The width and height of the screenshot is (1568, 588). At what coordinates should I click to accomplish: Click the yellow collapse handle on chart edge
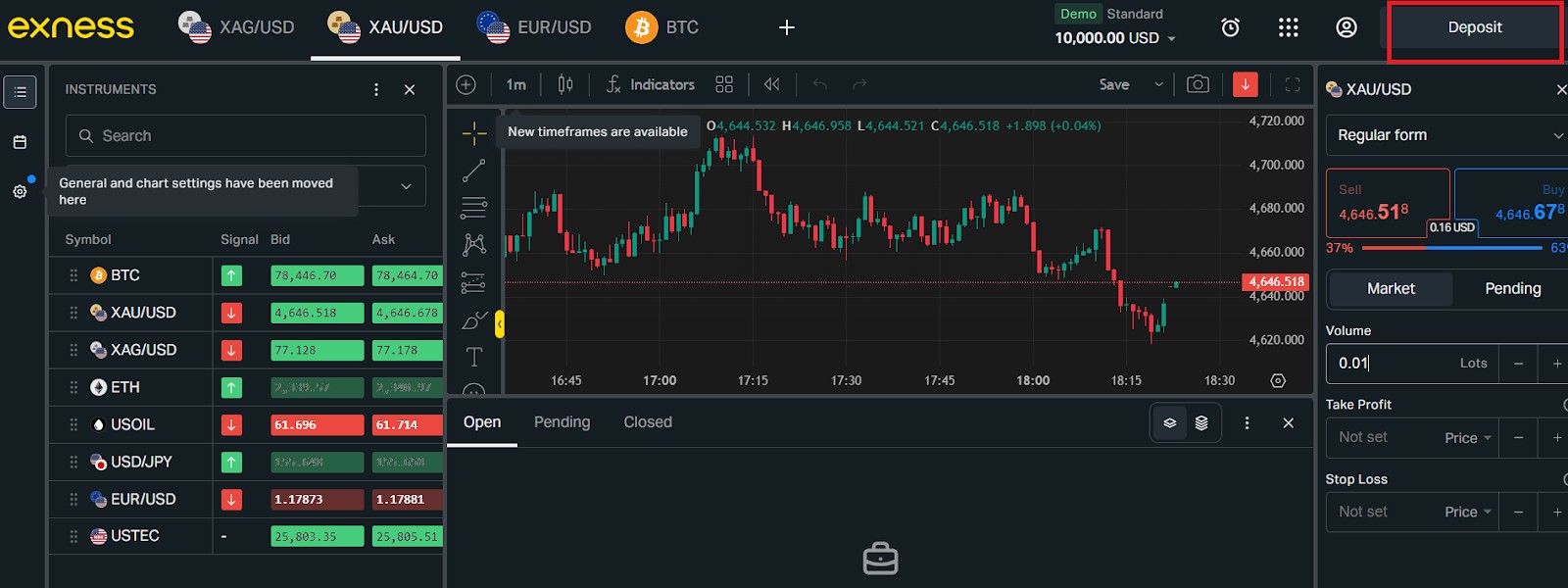point(500,324)
